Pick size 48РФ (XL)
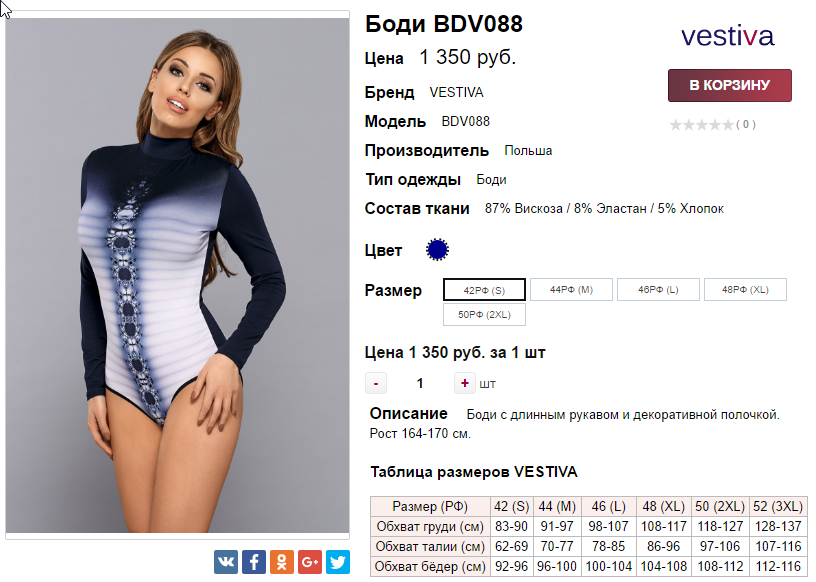The height and width of the screenshot is (582, 816). [745, 290]
